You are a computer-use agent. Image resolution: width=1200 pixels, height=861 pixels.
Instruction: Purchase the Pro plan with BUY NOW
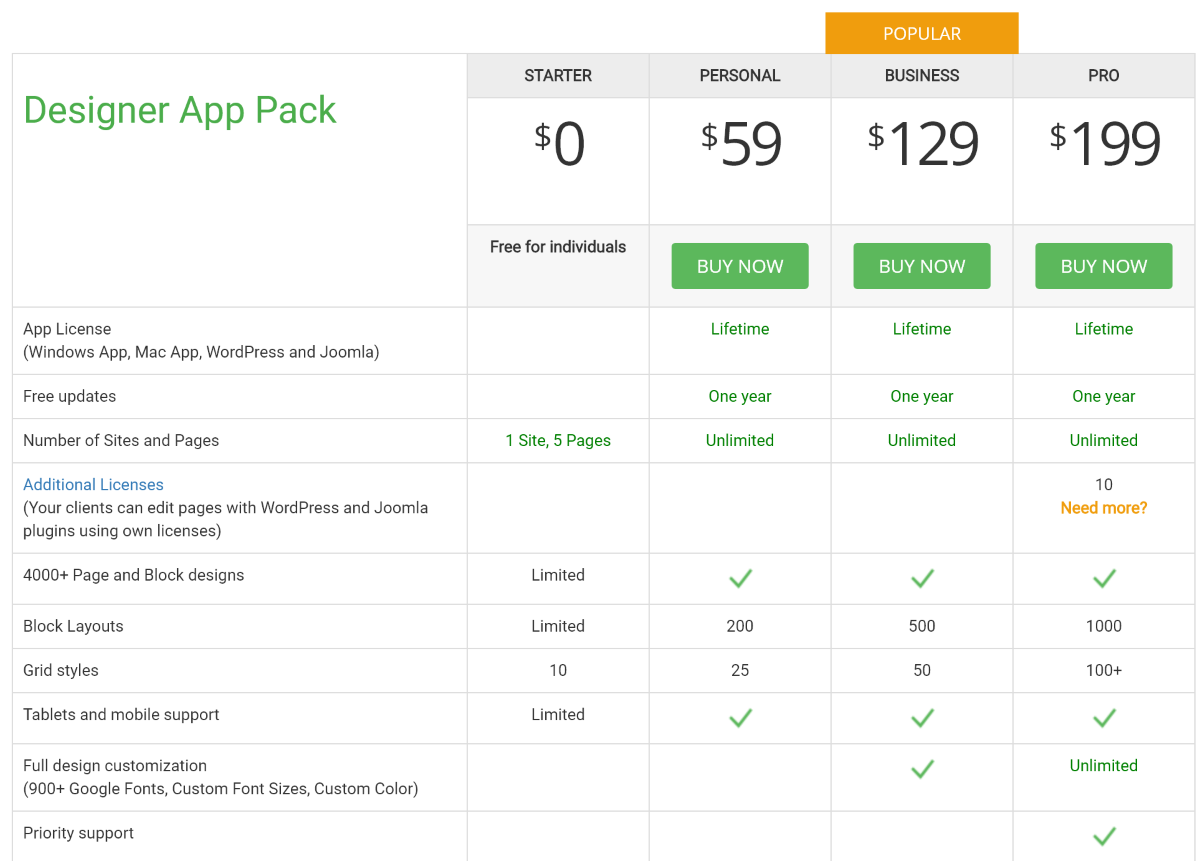click(x=1104, y=266)
